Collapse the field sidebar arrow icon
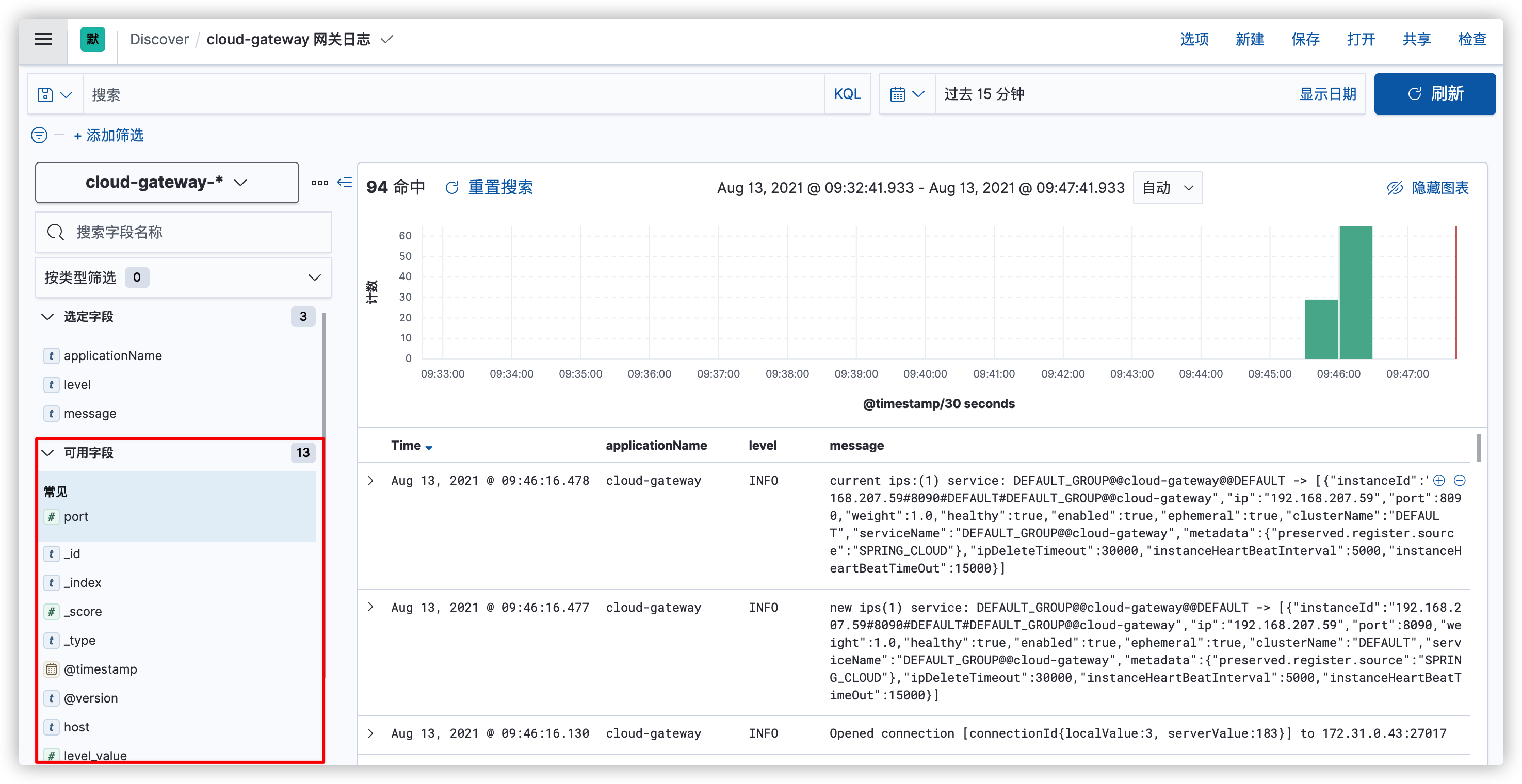The width and height of the screenshot is (1522, 784). 345,183
